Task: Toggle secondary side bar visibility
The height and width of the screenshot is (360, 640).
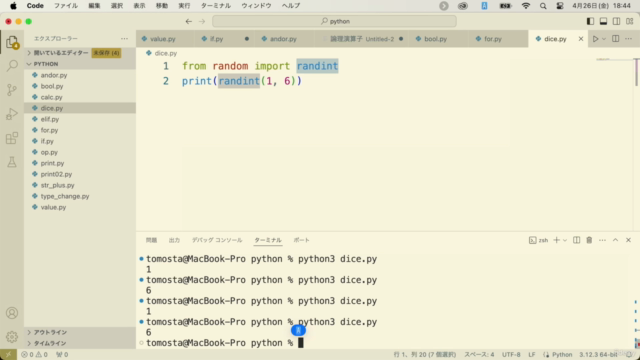Action: (616, 21)
